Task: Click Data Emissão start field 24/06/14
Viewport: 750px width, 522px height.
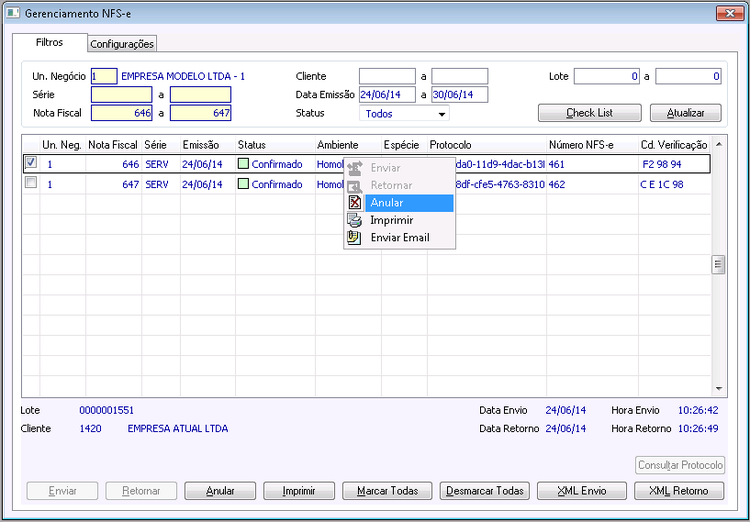Action: coord(387,94)
